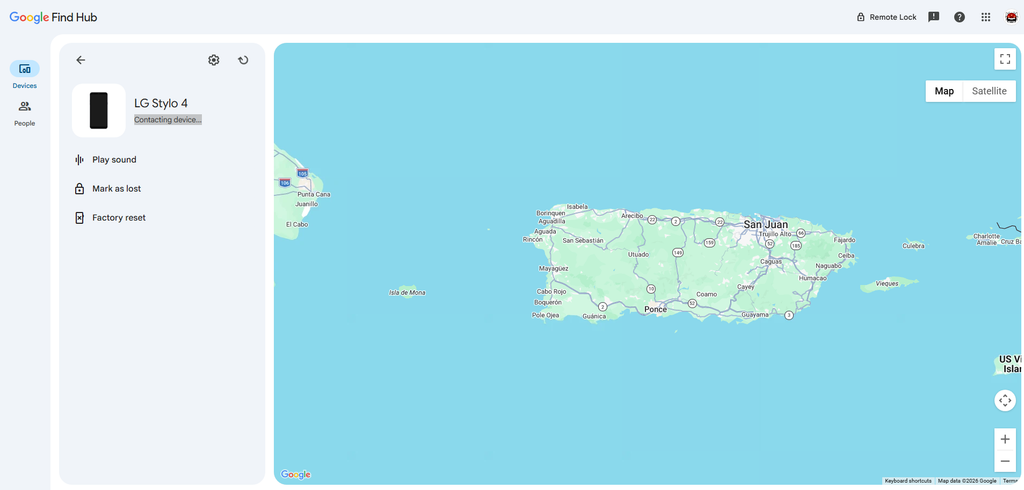
Task: Go back using the left arrow icon
Action: point(80,60)
